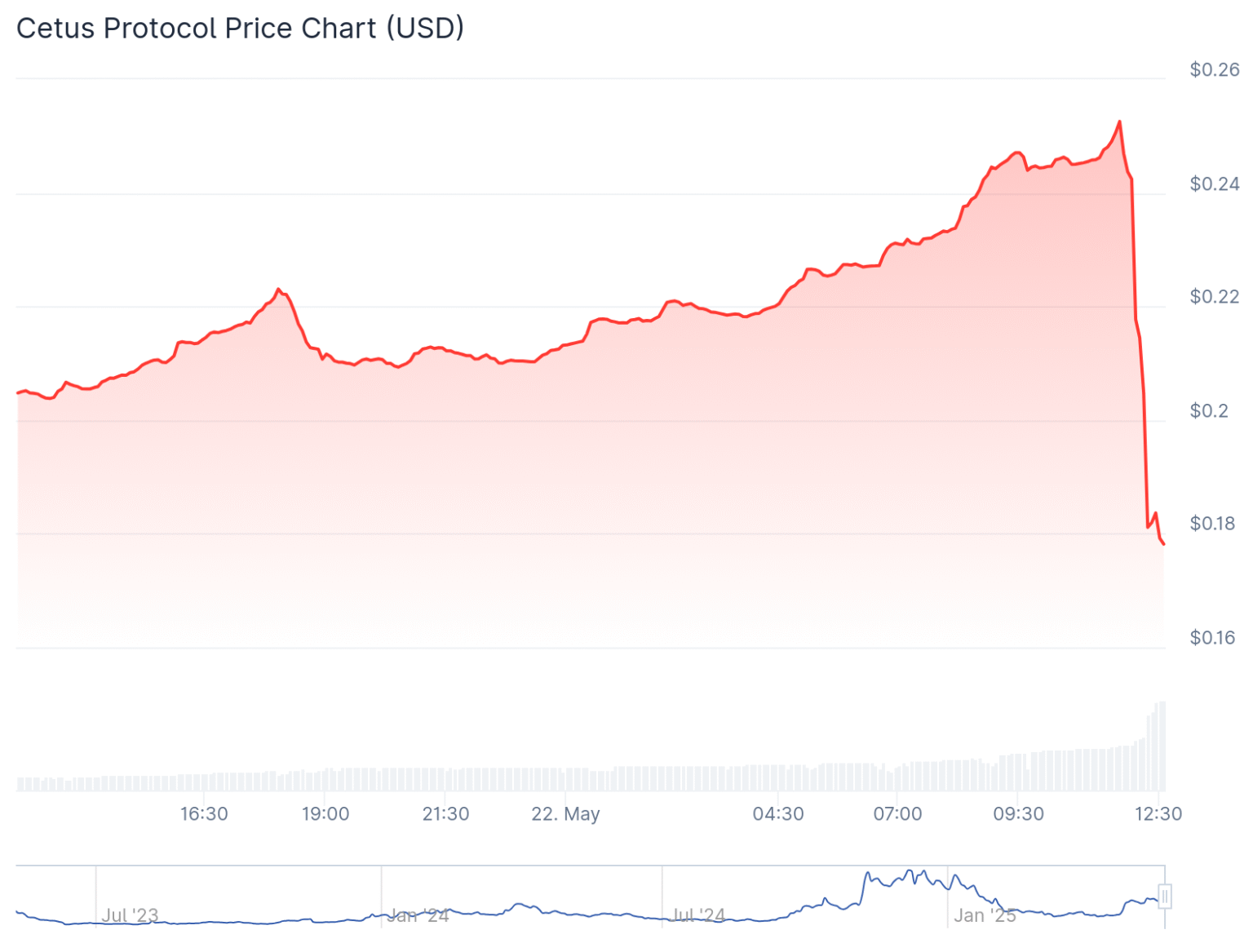Jump to Jan '24 in the navigator

[417, 915]
